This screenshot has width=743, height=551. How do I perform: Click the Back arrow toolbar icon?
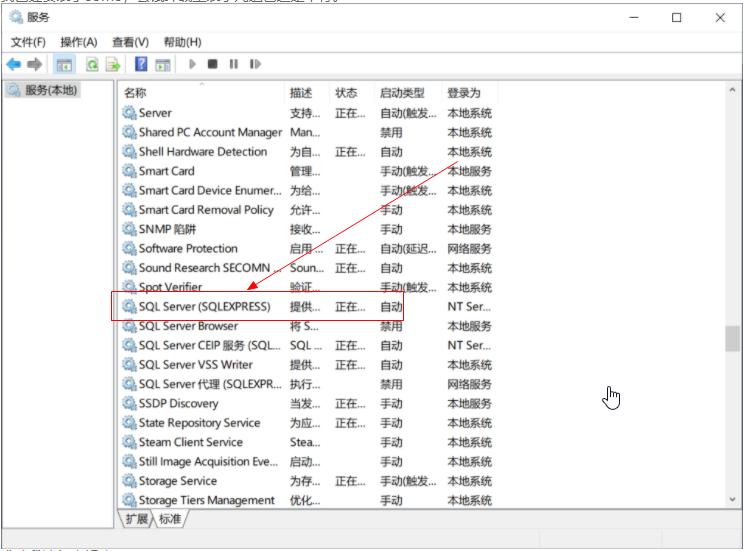pos(14,64)
